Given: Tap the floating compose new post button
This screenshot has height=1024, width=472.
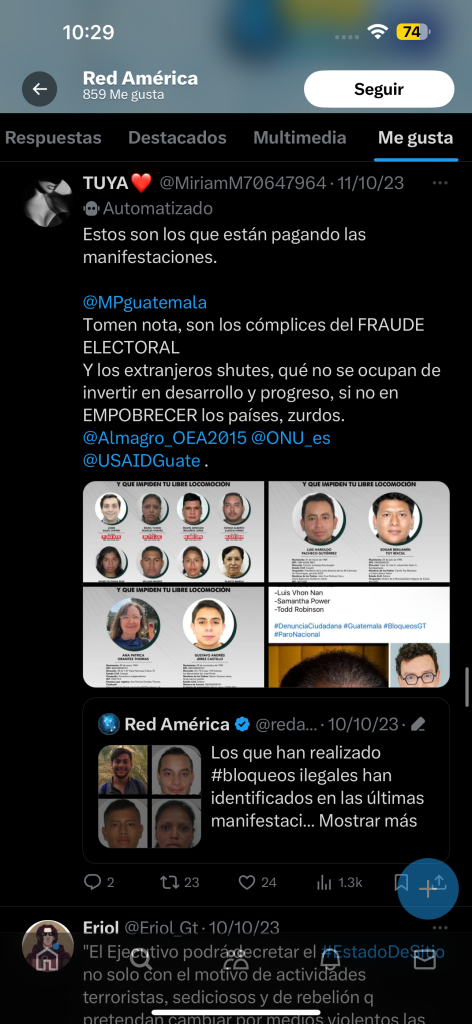Looking at the screenshot, I should (428, 889).
